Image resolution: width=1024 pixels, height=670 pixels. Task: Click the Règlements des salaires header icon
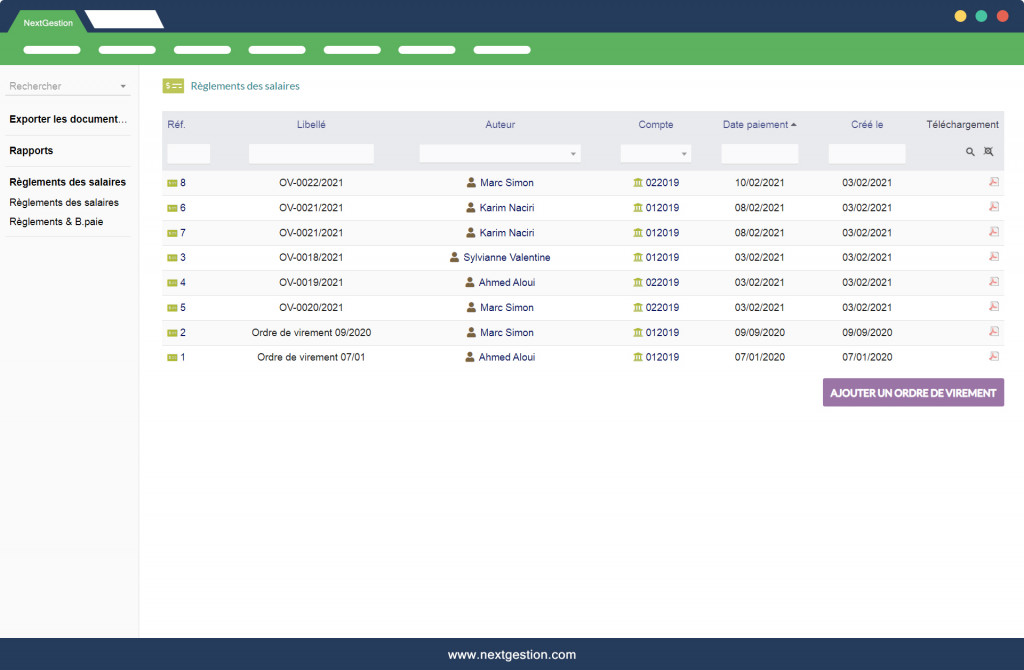point(173,86)
